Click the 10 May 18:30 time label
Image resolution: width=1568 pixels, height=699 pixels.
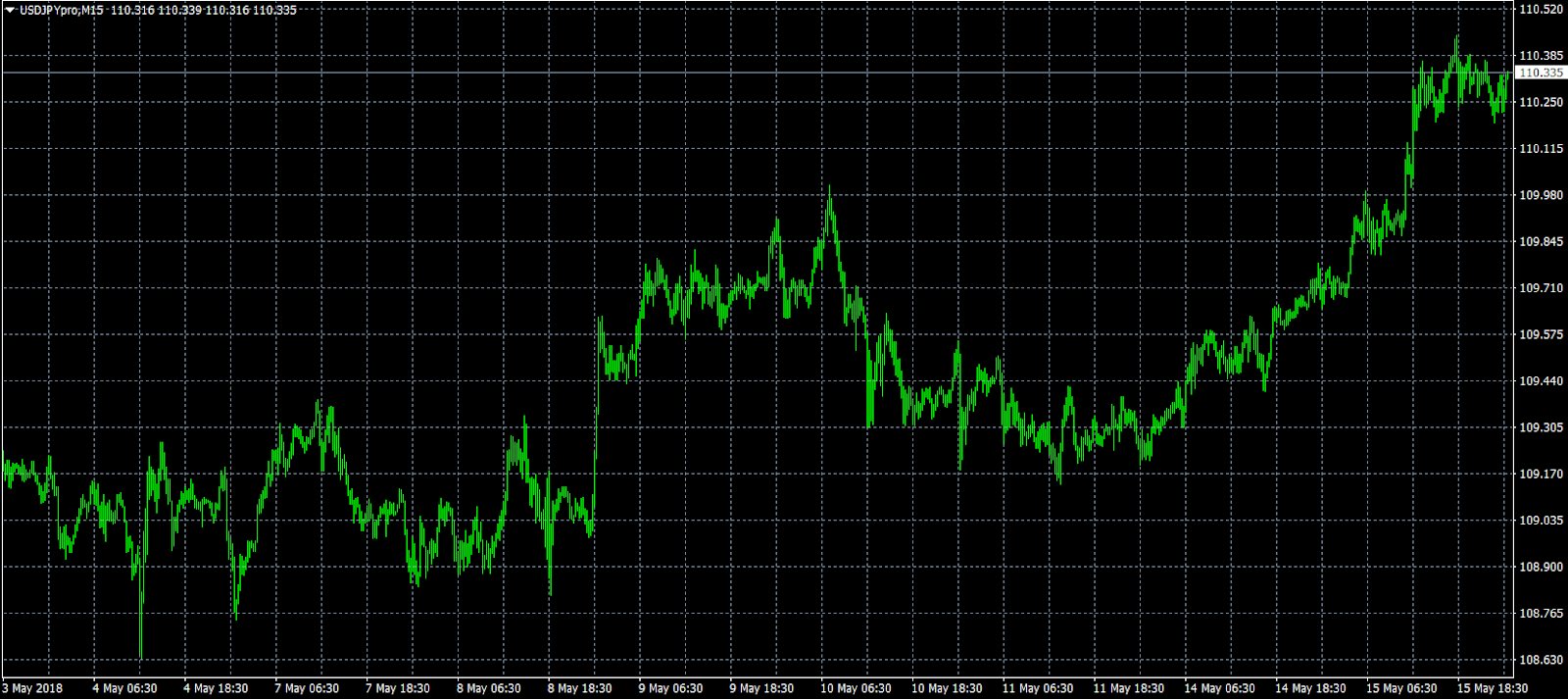point(947,688)
